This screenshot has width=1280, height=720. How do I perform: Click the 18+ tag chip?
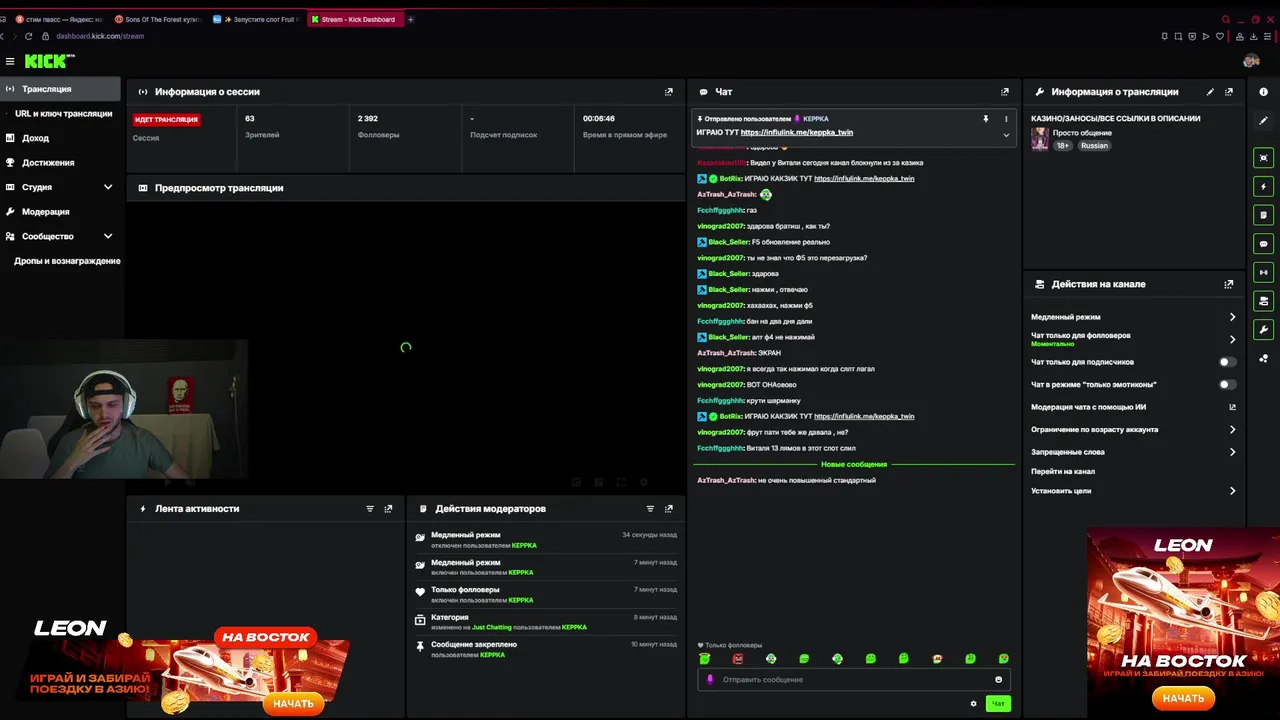(x=1063, y=146)
